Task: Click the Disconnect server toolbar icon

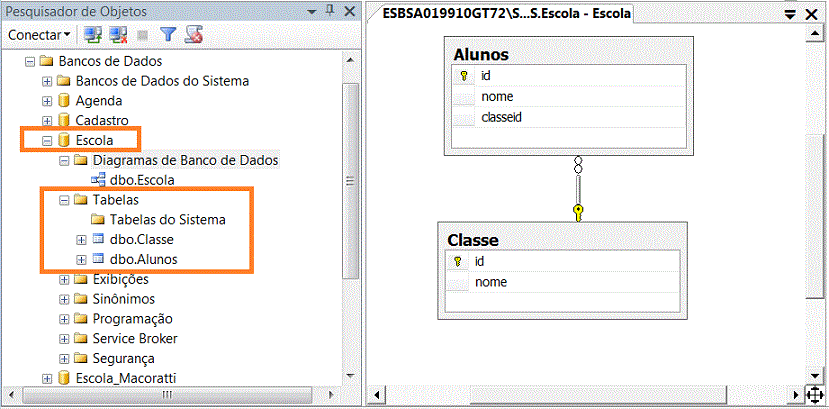Action: (x=118, y=35)
